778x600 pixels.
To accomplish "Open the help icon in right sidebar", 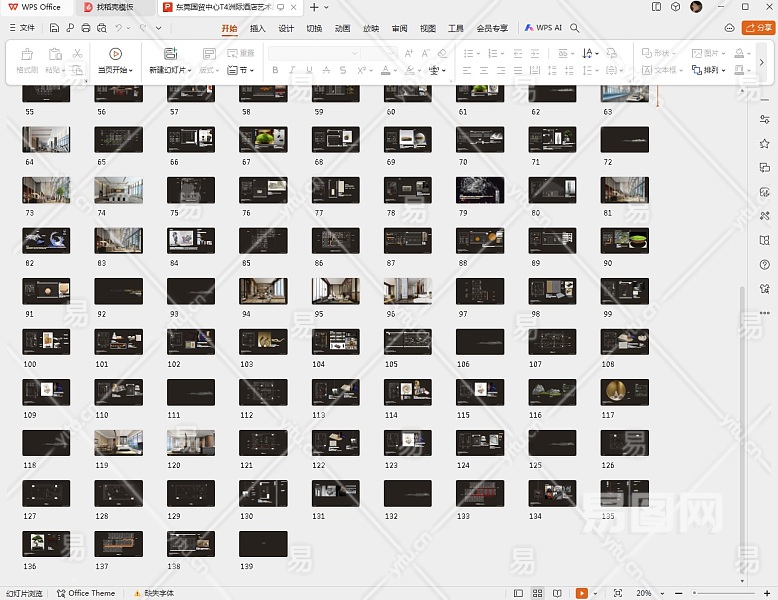I will [765, 264].
